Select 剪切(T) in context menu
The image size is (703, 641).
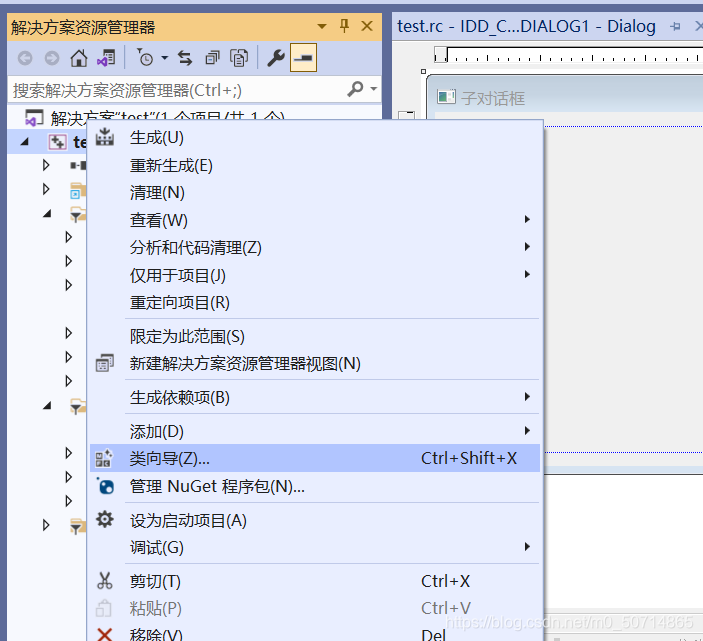314,581
